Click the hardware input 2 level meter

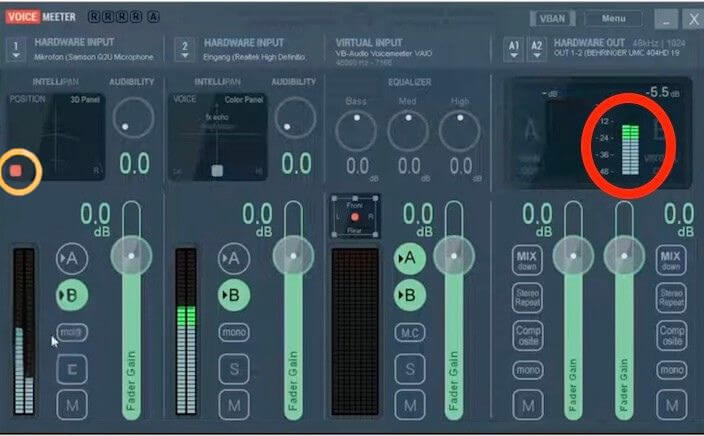coord(186,331)
